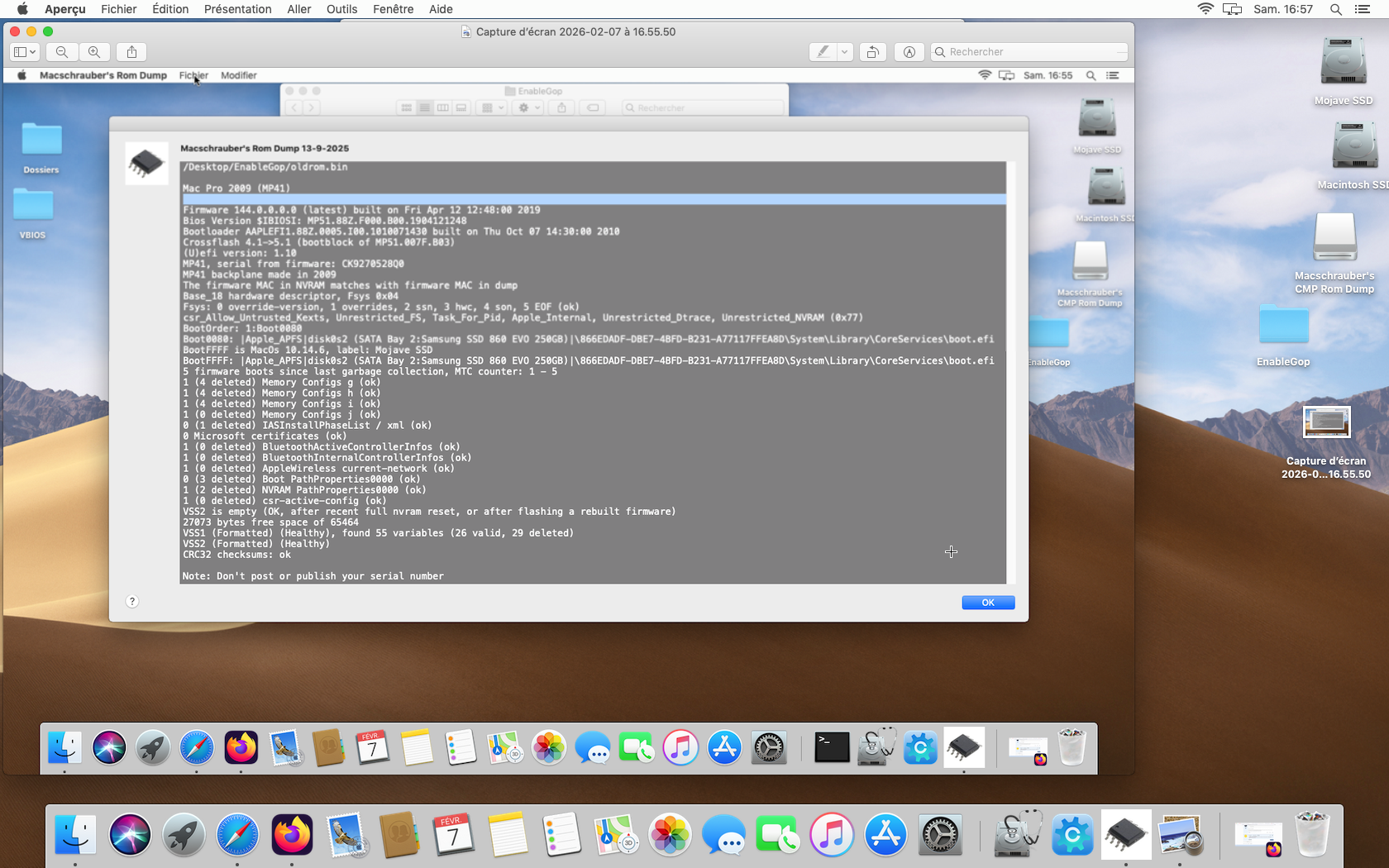Click the Share button in Aperçu toolbar

tap(131, 52)
